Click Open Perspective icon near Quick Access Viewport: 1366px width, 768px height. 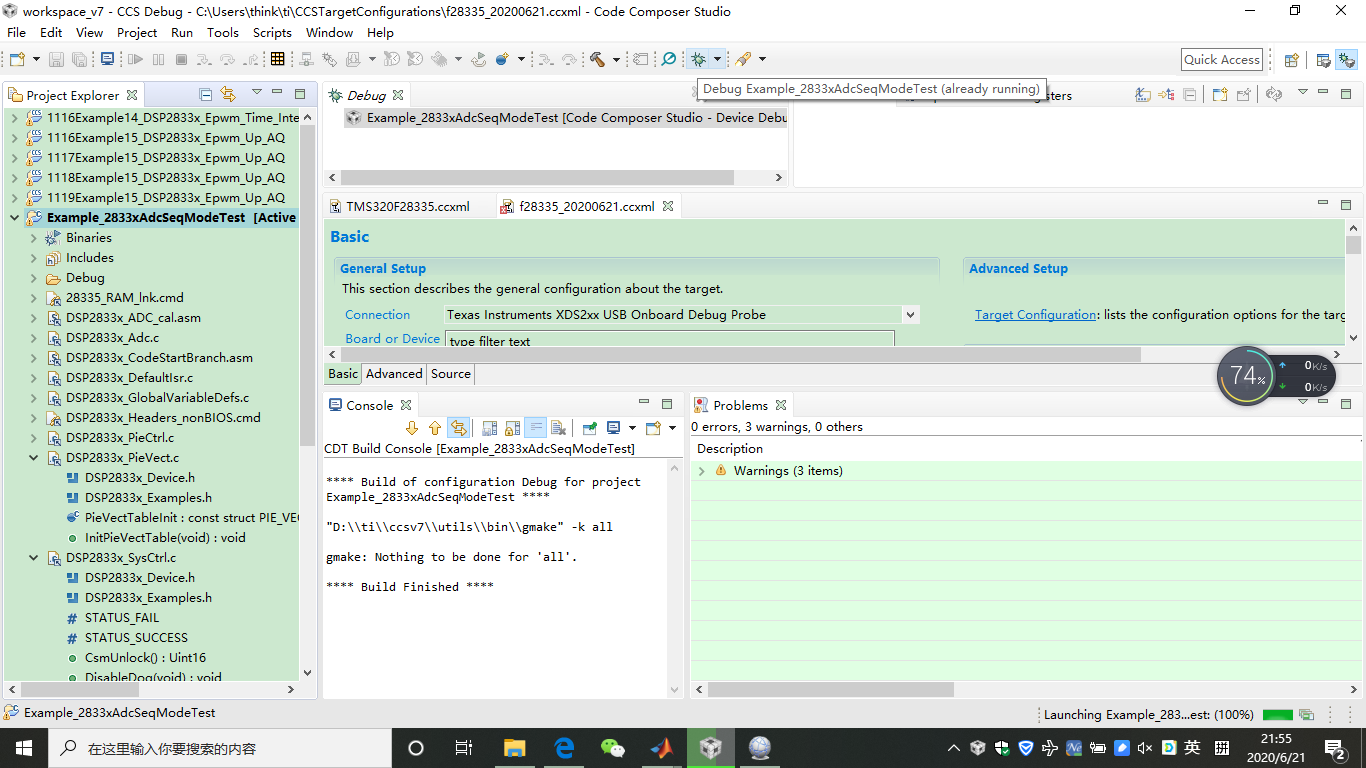(1291, 60)
